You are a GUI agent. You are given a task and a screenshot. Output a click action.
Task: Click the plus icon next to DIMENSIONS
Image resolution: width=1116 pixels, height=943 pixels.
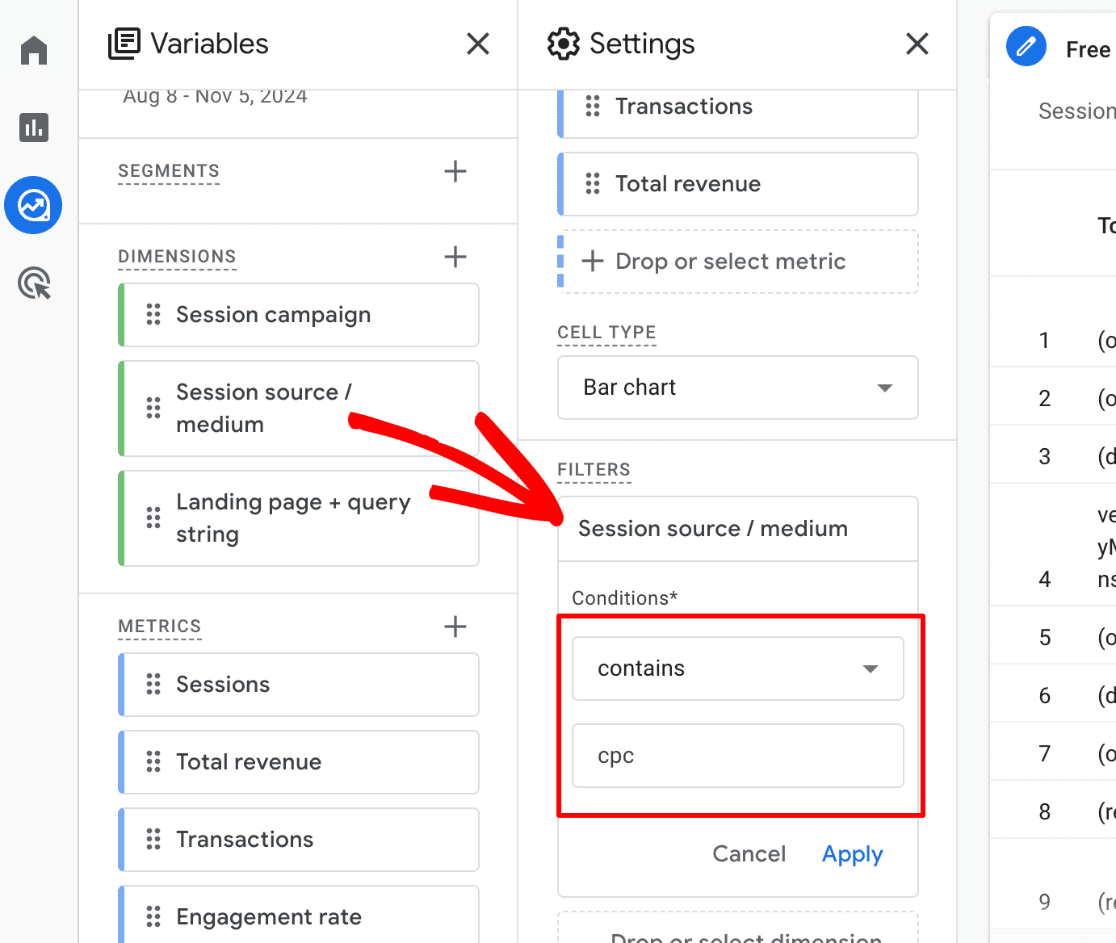point(455,257)
